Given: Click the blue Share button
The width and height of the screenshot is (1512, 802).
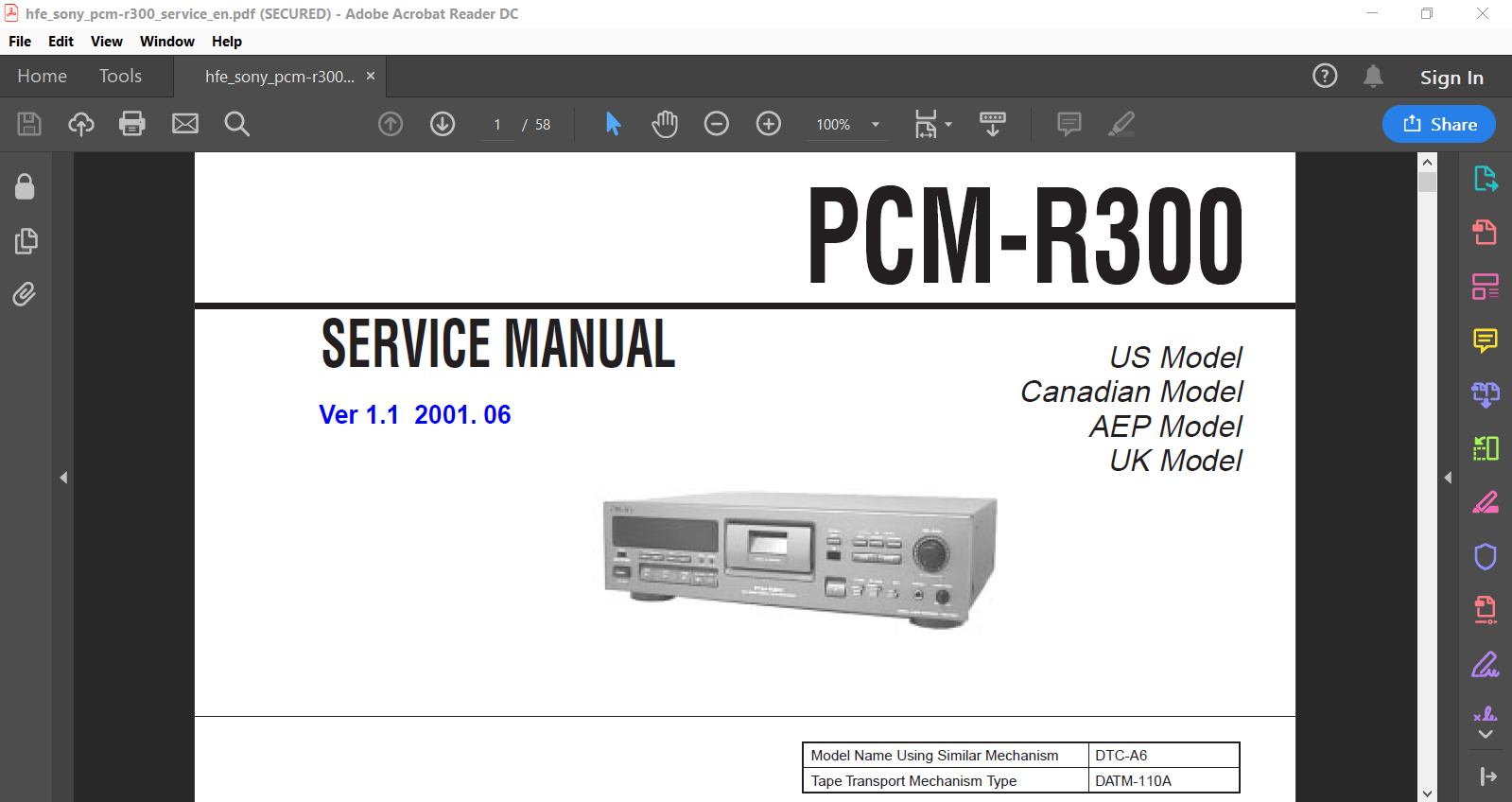Looking at the screenshot, I should point(1438,124).
